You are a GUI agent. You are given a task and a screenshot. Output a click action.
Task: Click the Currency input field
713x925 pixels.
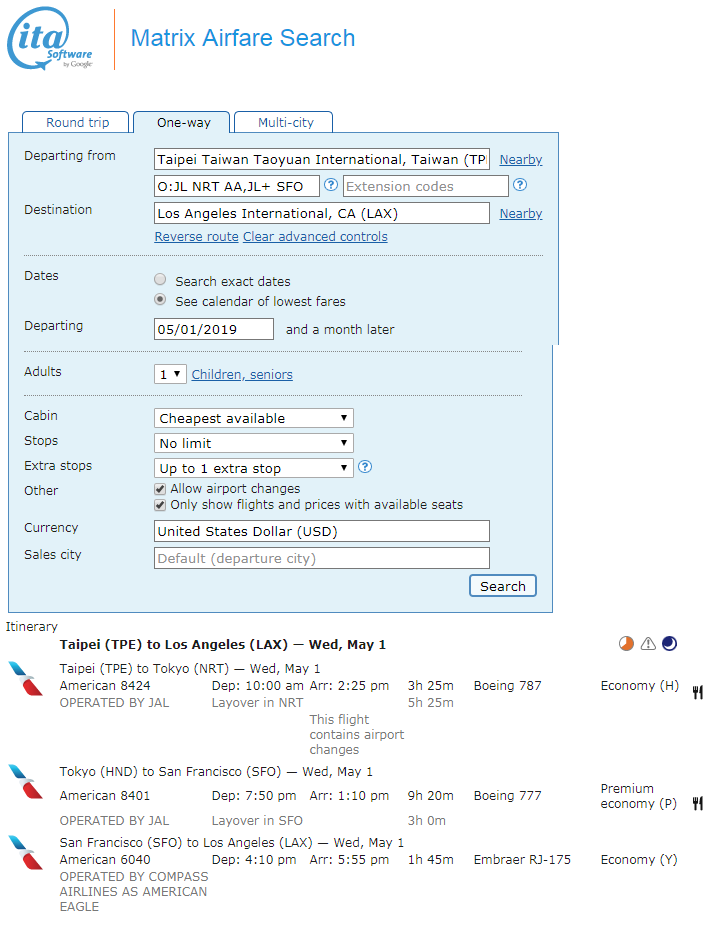[321, 531]
